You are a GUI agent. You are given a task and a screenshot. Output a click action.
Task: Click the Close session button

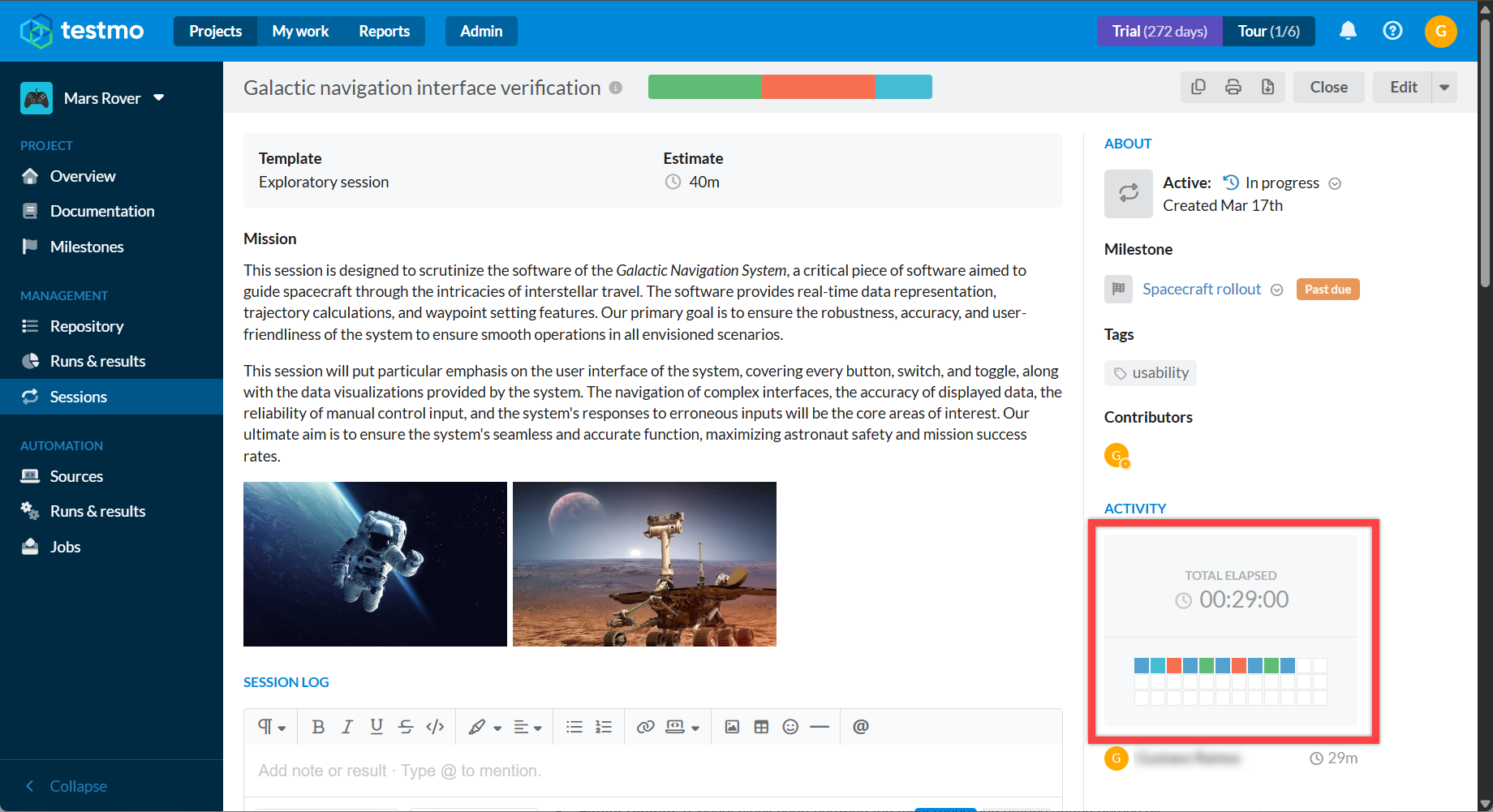pyautogui.click(x=1328, y=87)
